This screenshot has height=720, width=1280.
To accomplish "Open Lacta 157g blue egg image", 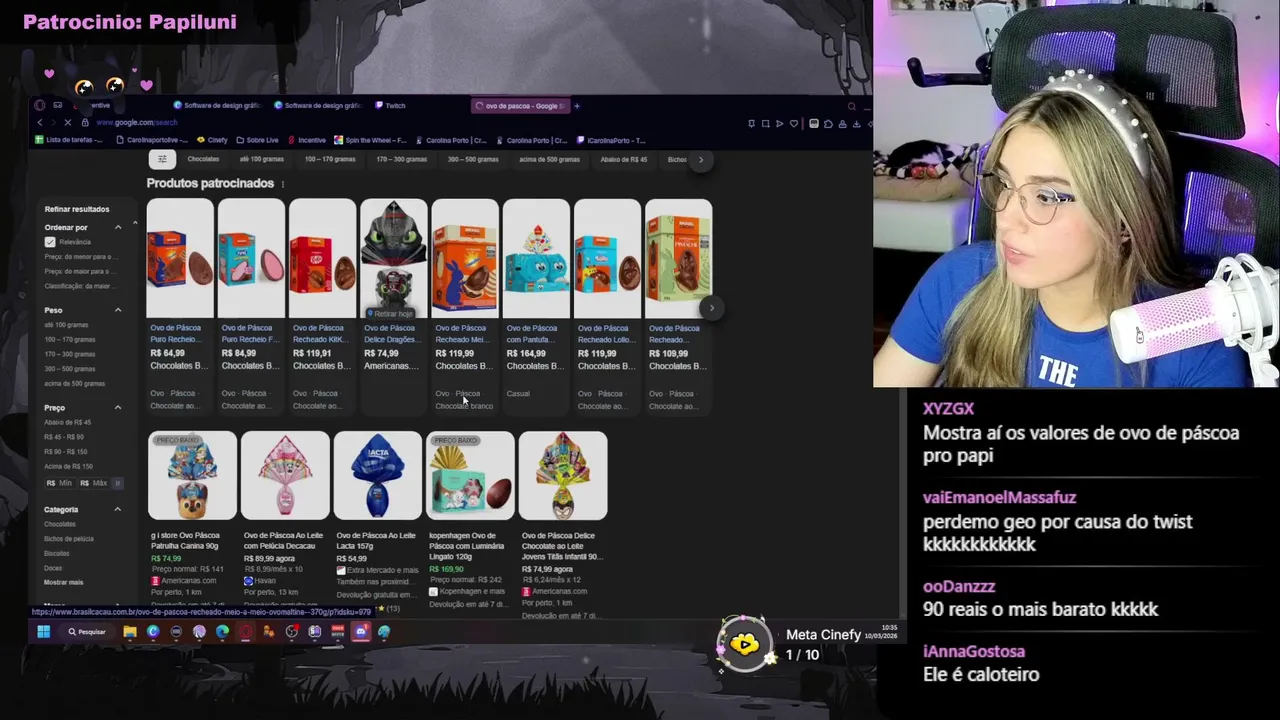I will [x=378, y=476].
